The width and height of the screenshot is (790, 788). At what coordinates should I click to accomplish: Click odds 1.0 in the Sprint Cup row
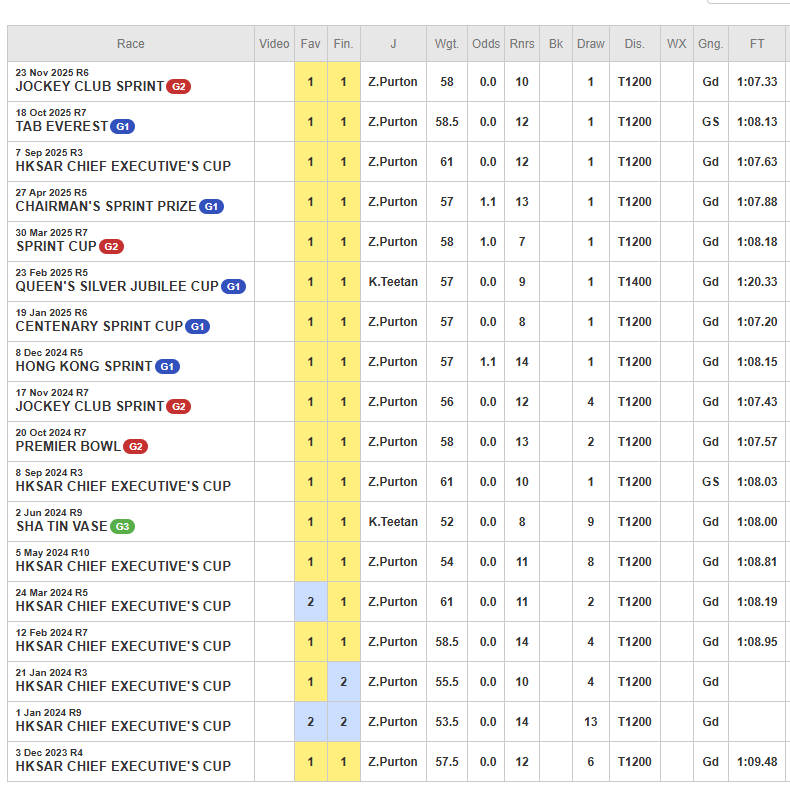pos(488,242)
